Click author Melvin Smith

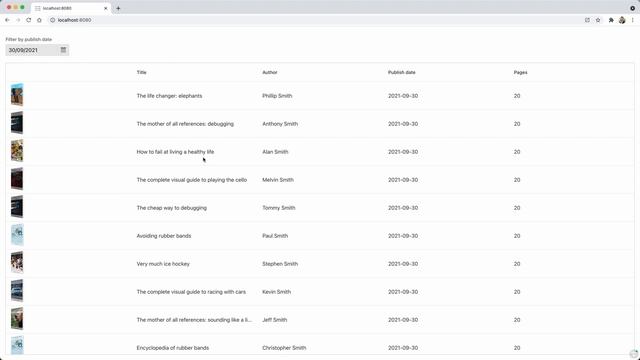pos(278,180)
